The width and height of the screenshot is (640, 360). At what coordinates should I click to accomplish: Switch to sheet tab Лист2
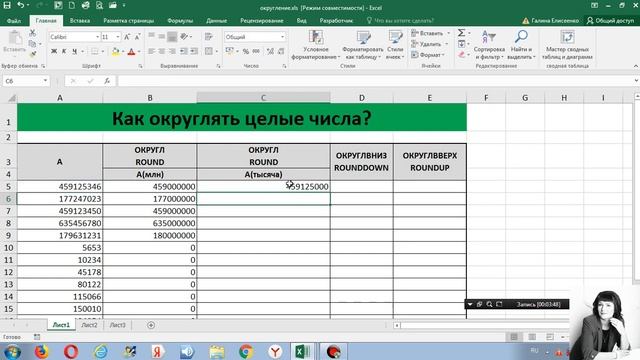[x=89, y=325]
